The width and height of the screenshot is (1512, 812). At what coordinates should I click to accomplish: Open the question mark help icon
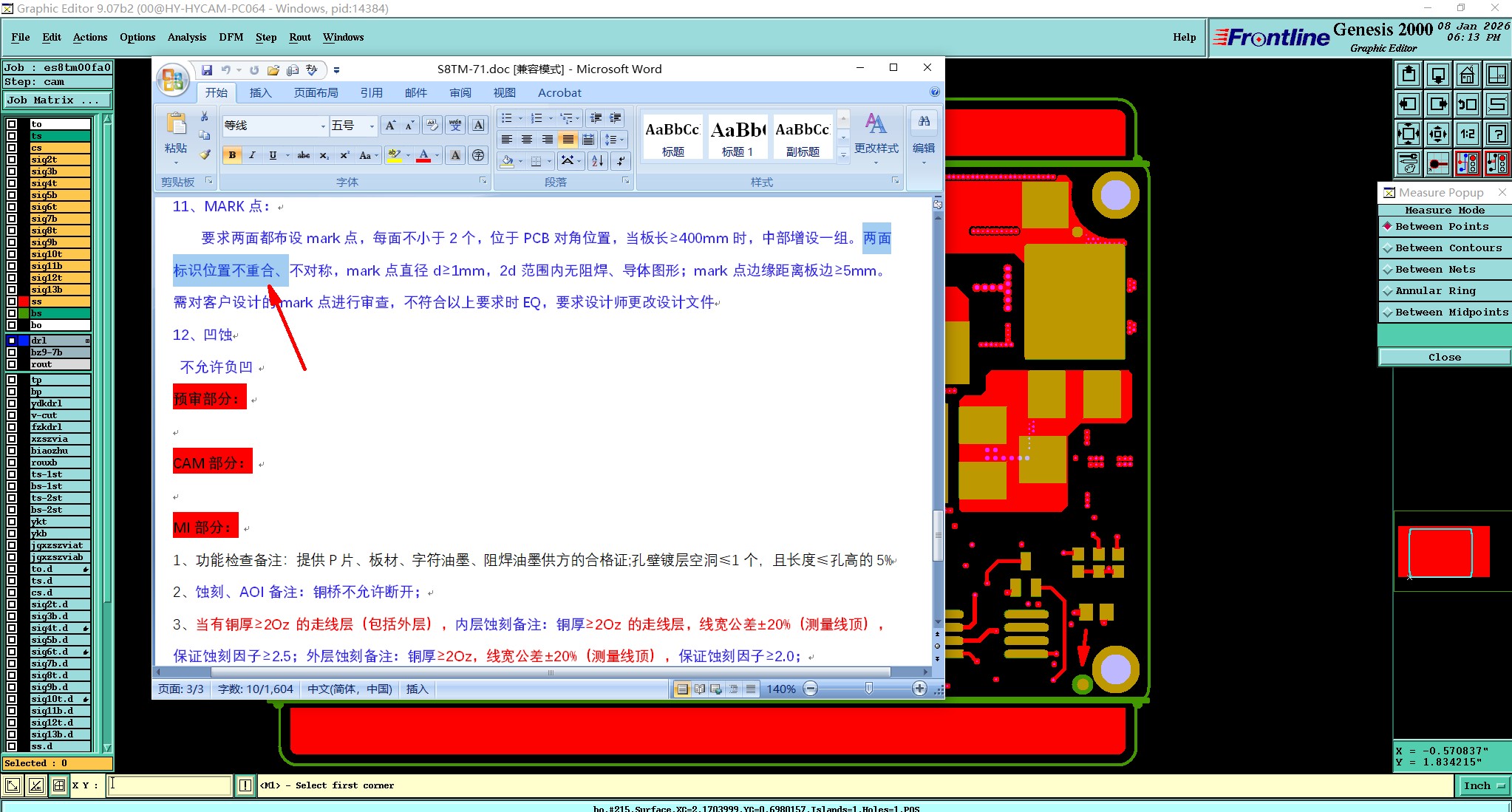(x=1496, y=134)
